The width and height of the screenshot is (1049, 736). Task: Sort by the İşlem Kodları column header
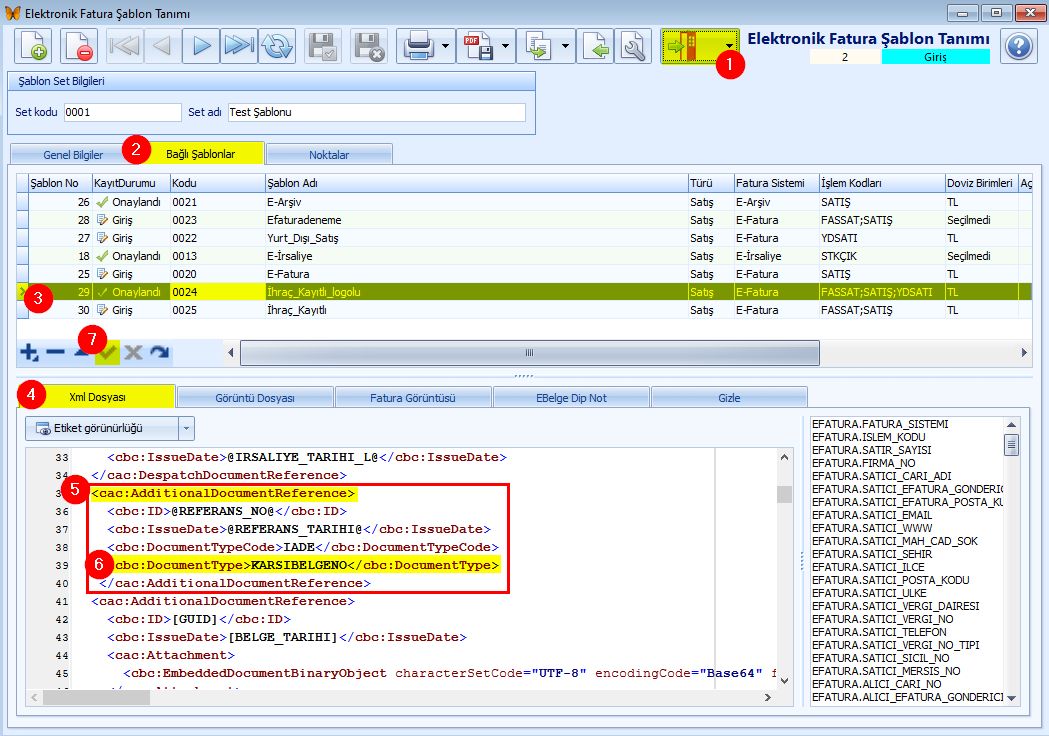point(882,183)
